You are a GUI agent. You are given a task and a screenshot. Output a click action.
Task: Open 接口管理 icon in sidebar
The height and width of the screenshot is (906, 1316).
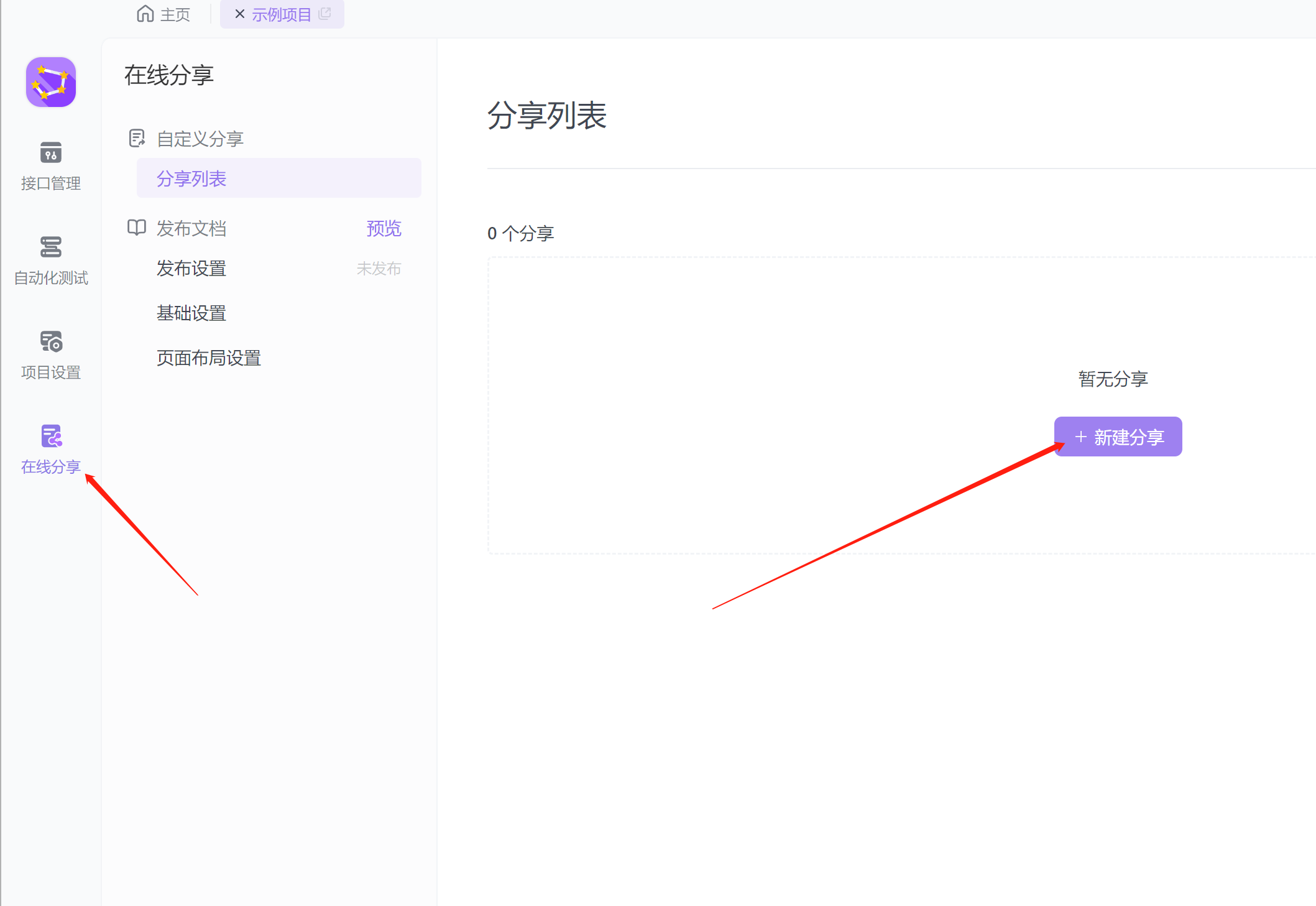51,152
